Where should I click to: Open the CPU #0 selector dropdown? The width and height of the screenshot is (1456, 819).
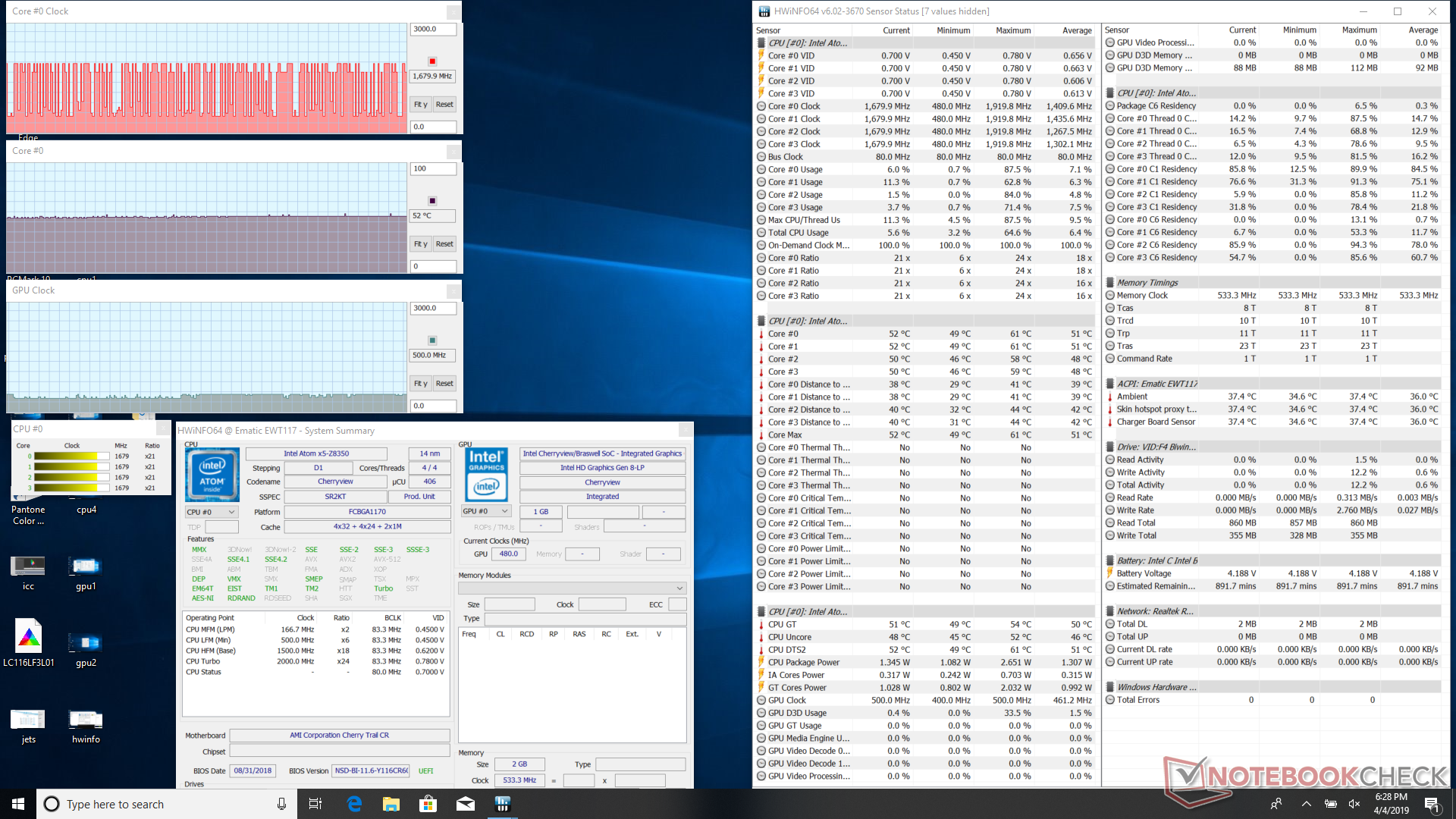coord(211,512)
